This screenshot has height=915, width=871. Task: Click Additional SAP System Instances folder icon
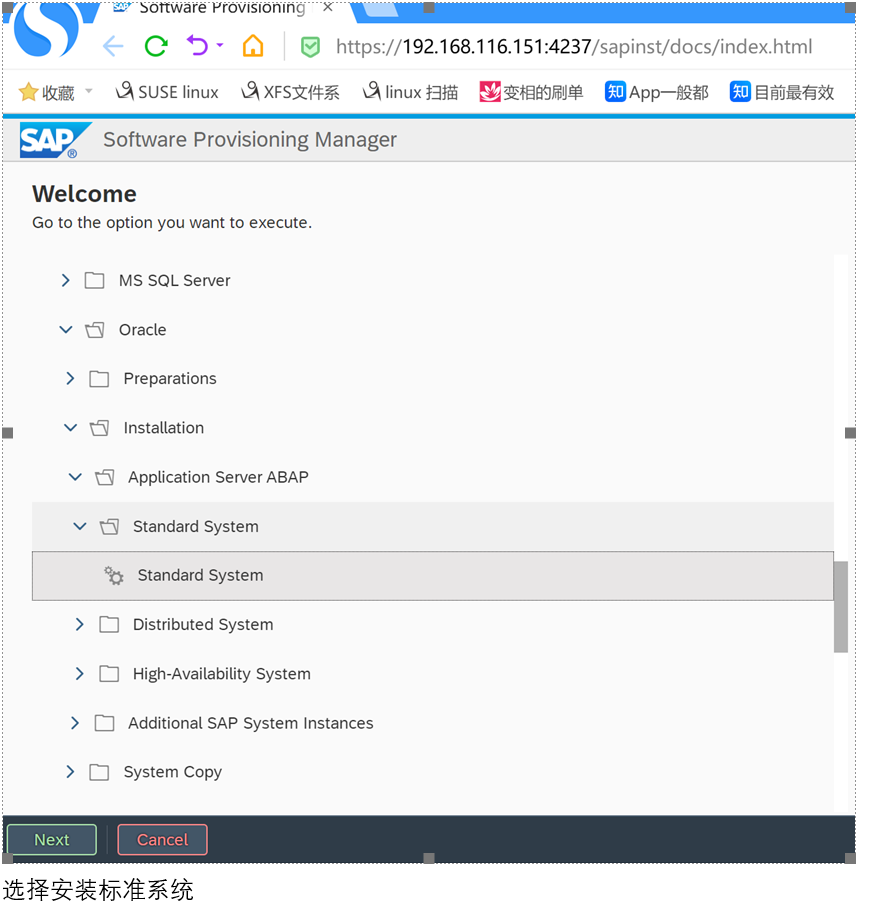(x=104, y=724)
